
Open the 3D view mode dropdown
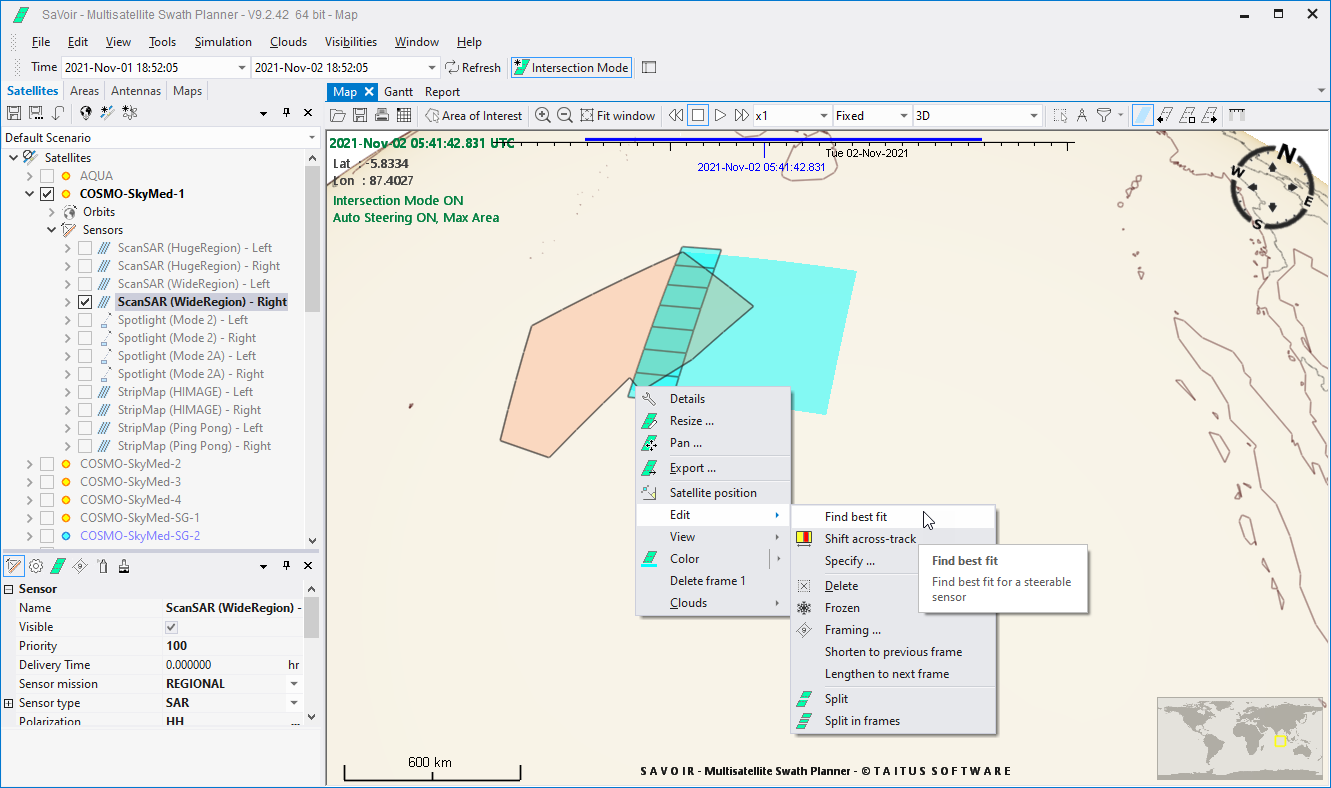tap(1034, 116)
